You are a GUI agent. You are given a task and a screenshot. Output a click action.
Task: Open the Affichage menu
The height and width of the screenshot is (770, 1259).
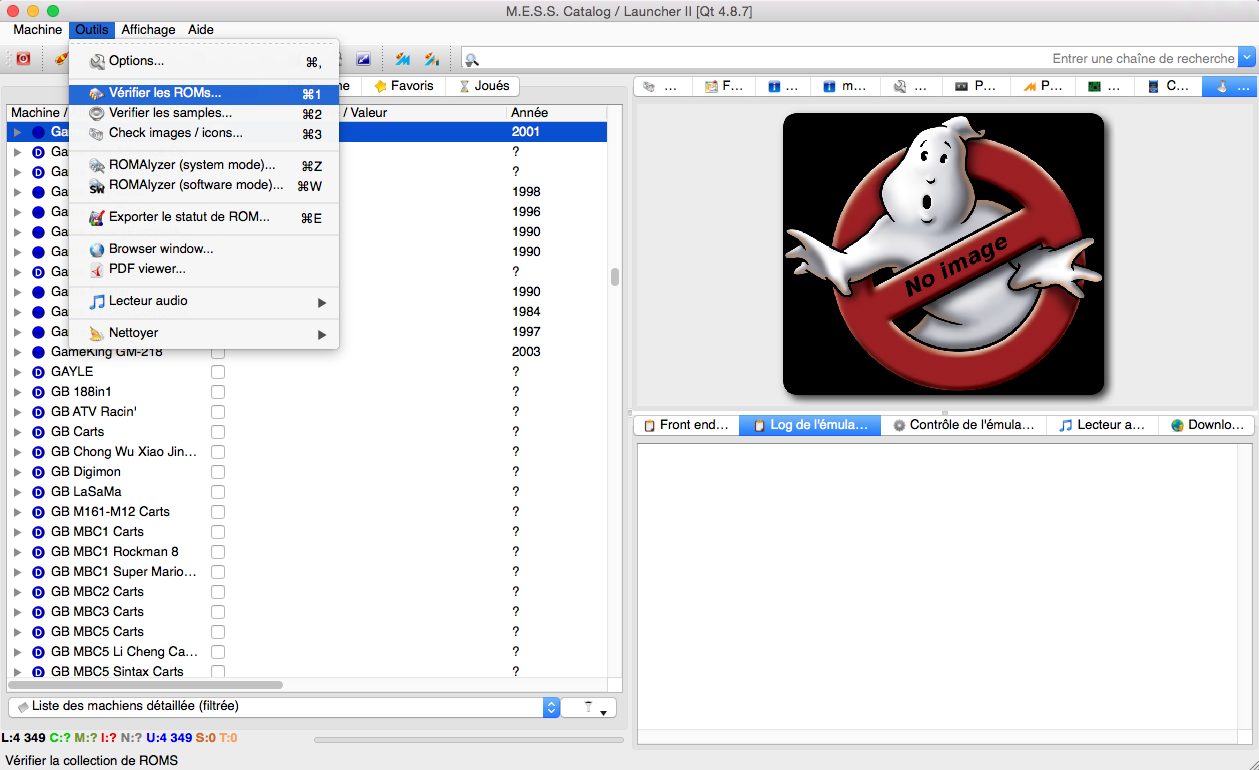coord(148,30)
